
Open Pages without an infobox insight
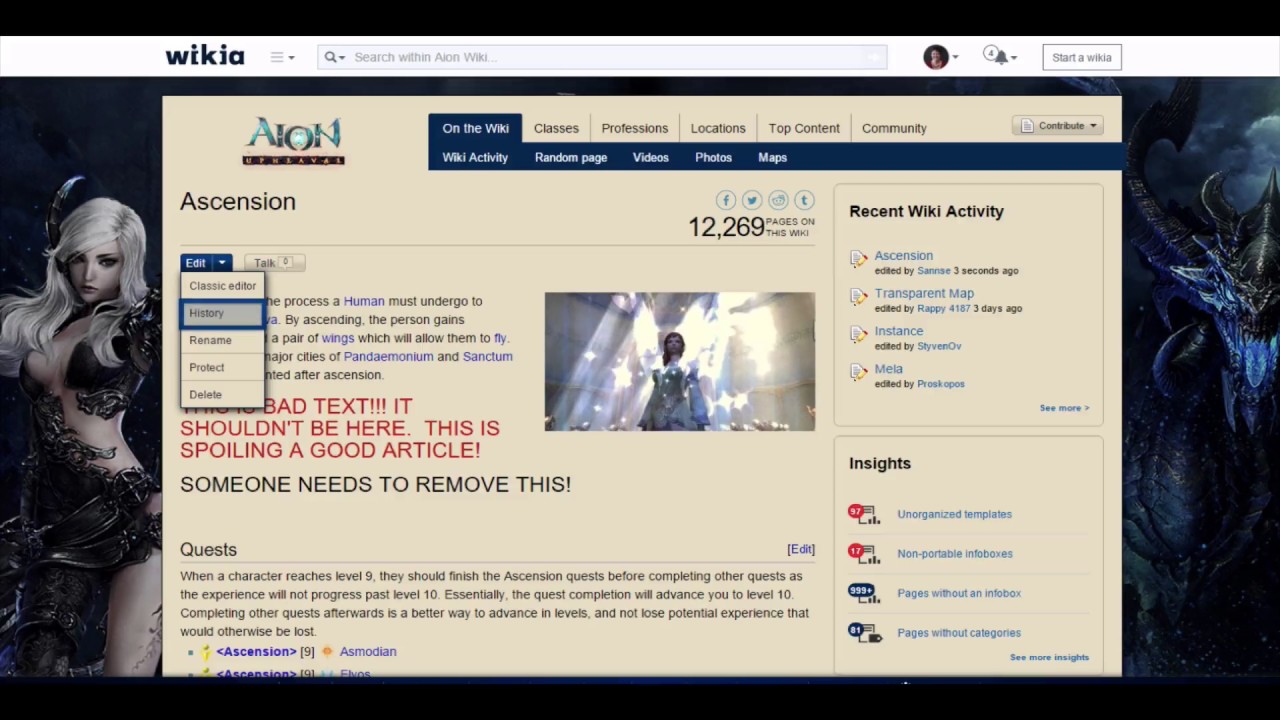click(959, 593)
